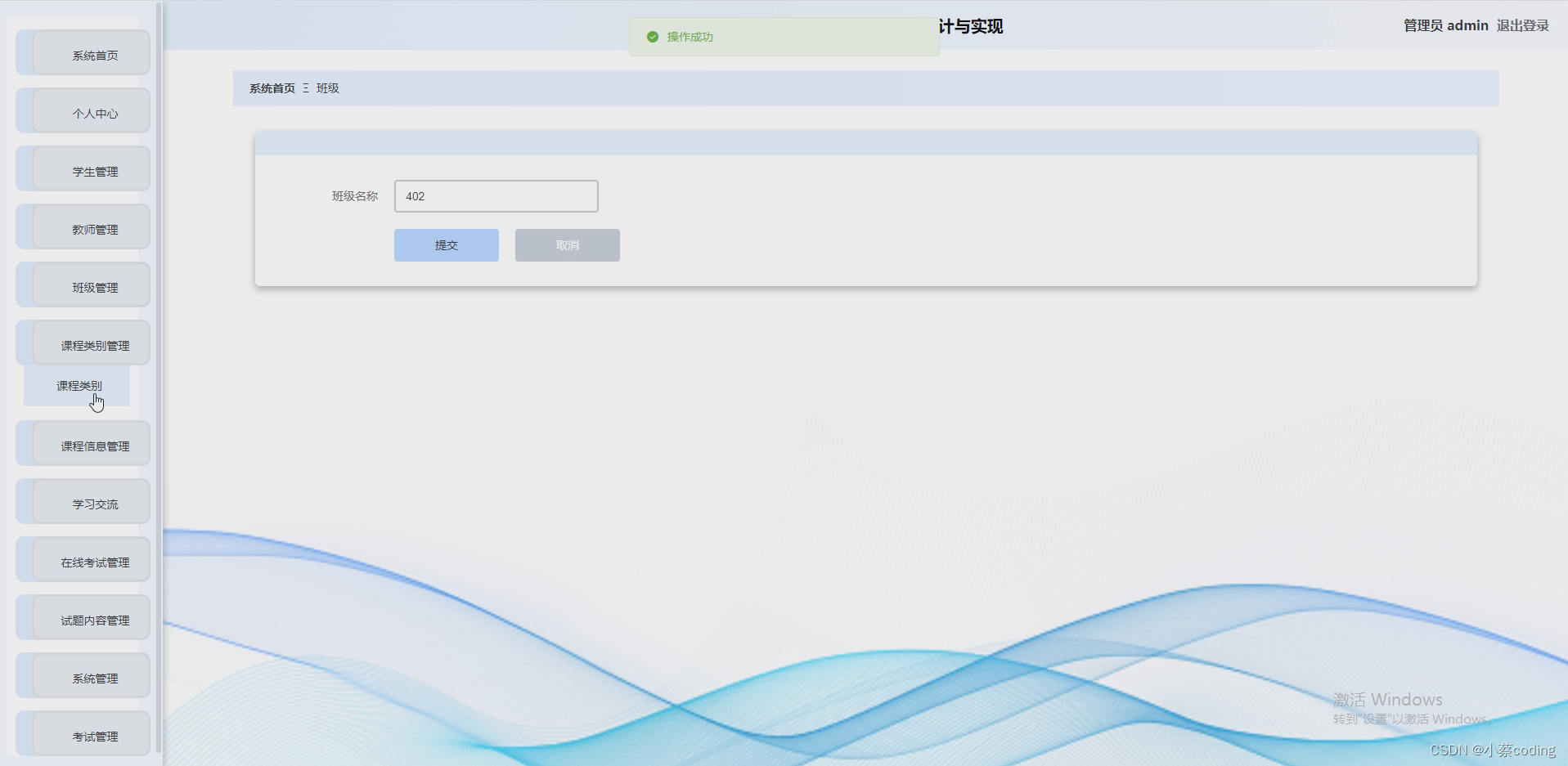Image resolution: width=1568 pixels, height=766 pixels.
Task: Expand the 系统管理 sidebar menu
Action: pos(83,676)
